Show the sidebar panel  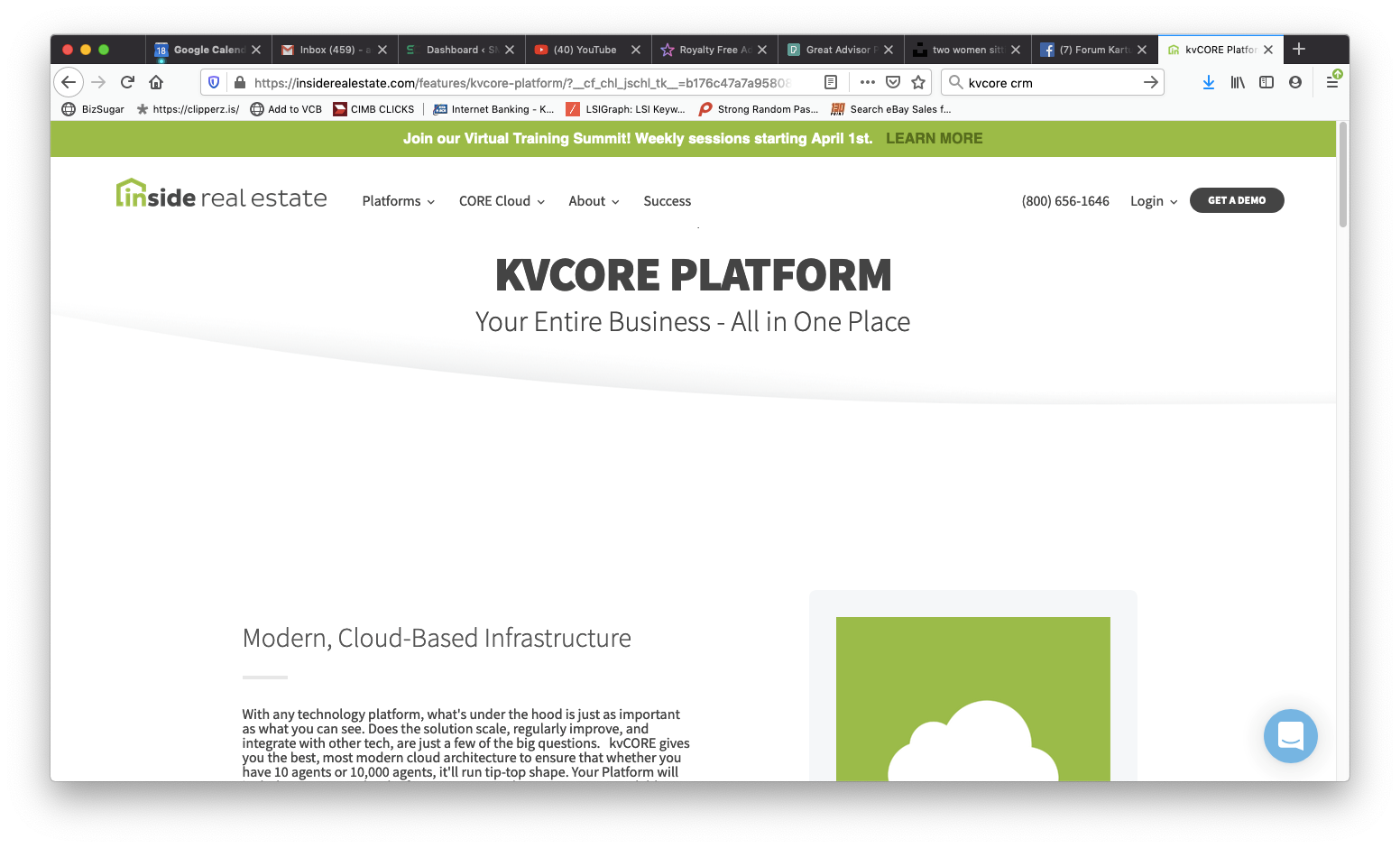click(1266, 82)
